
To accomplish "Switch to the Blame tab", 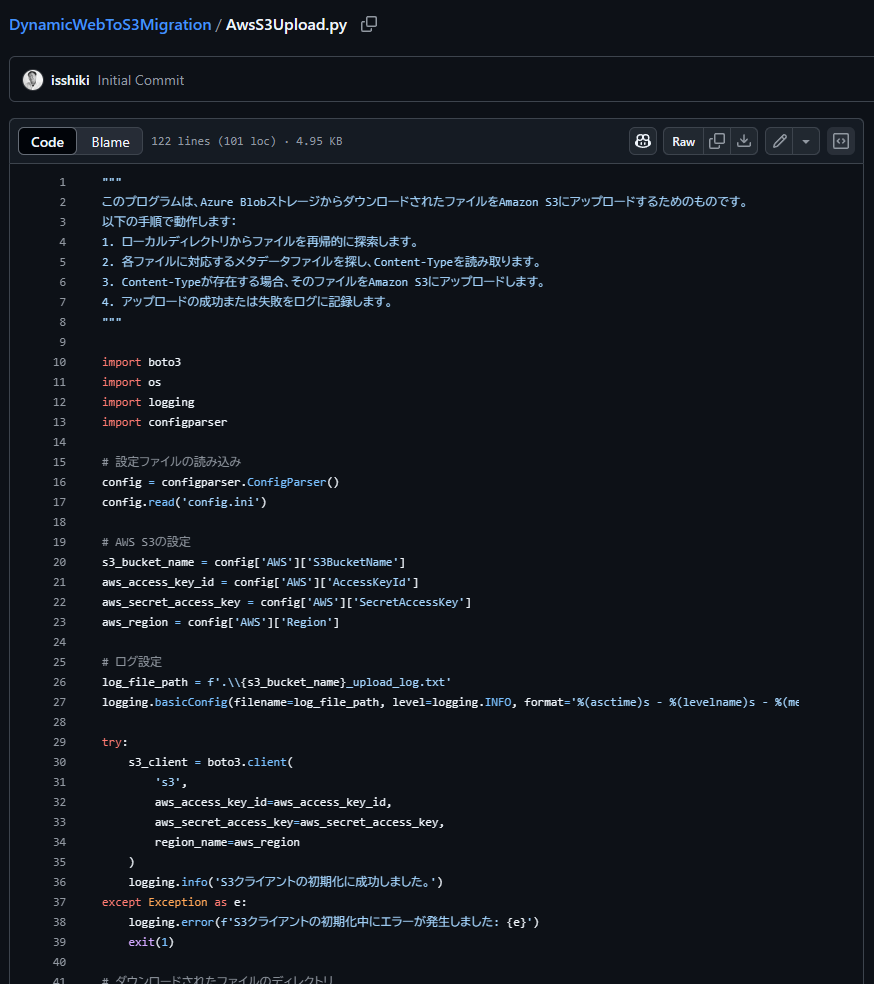I will pyautogui.click(x=110, y=141).
